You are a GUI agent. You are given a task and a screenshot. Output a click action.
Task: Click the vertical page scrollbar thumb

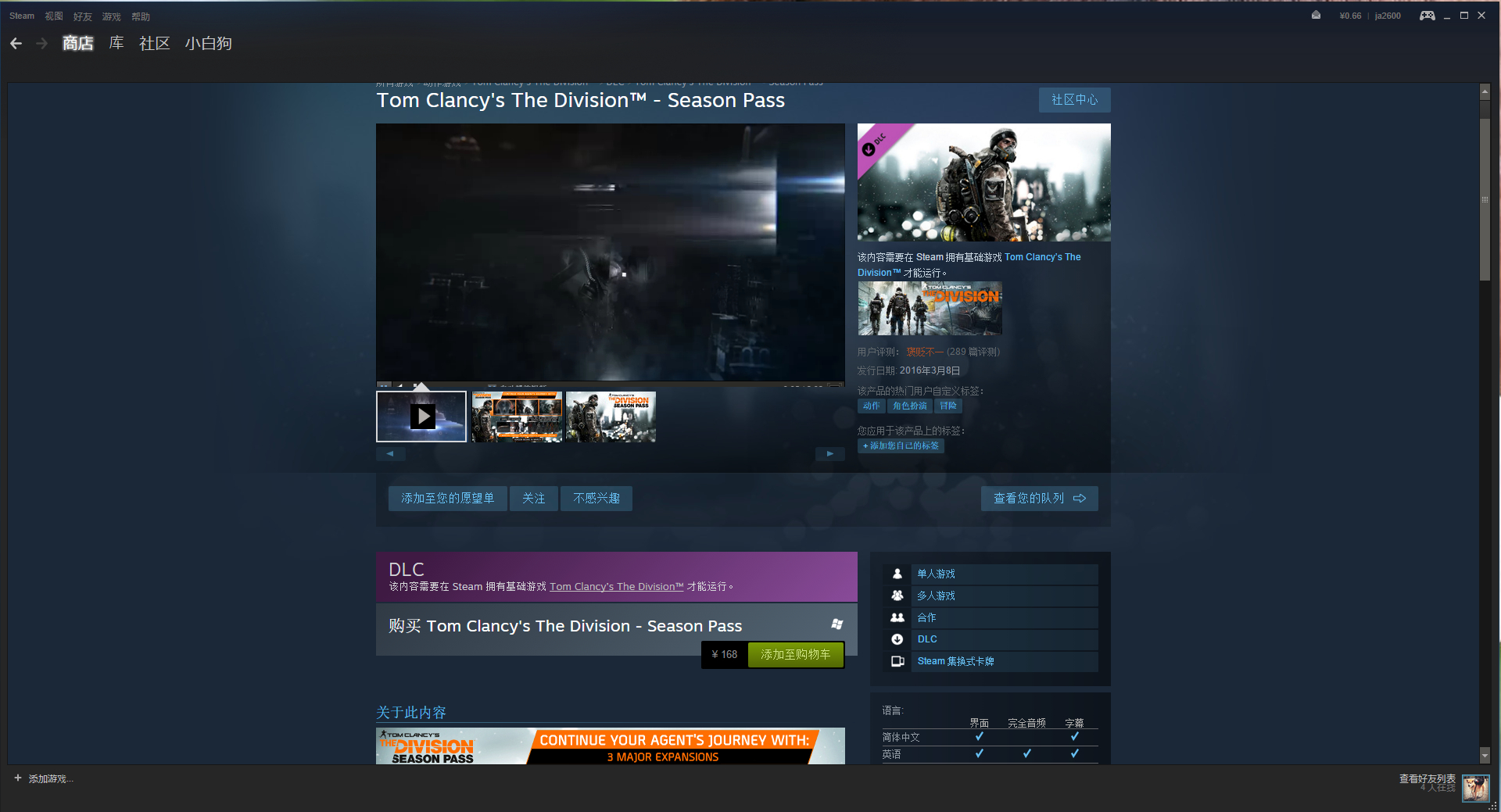pos(1485,199)
